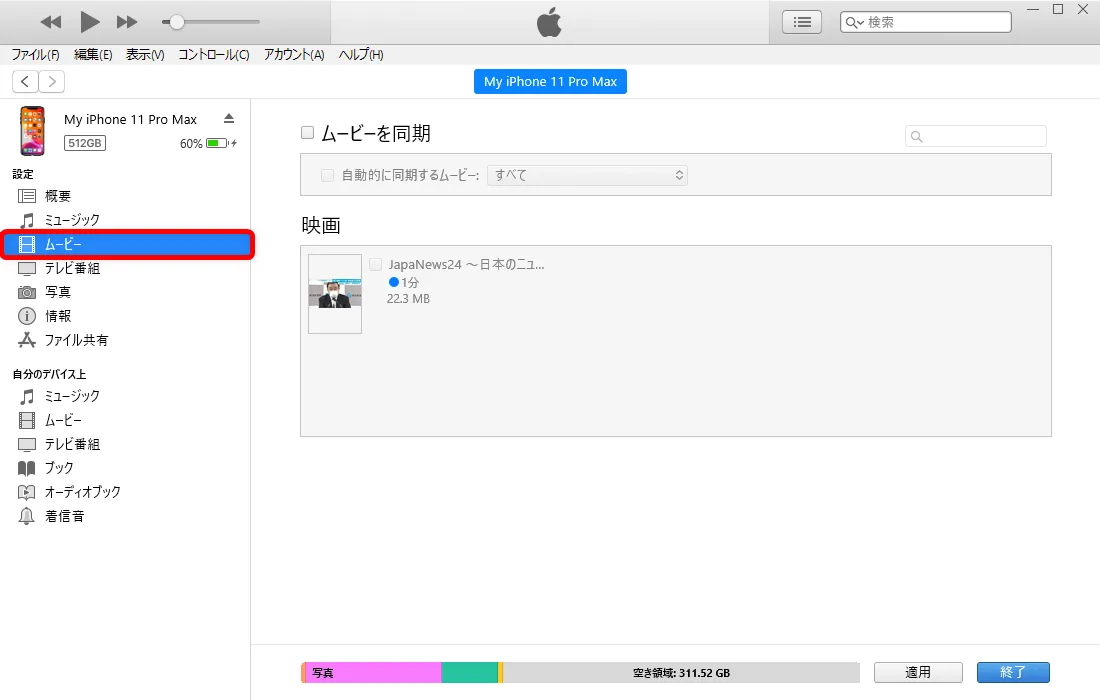
Task: Click the iPhone device thumbnail image
Action: [x=32, y=130]
